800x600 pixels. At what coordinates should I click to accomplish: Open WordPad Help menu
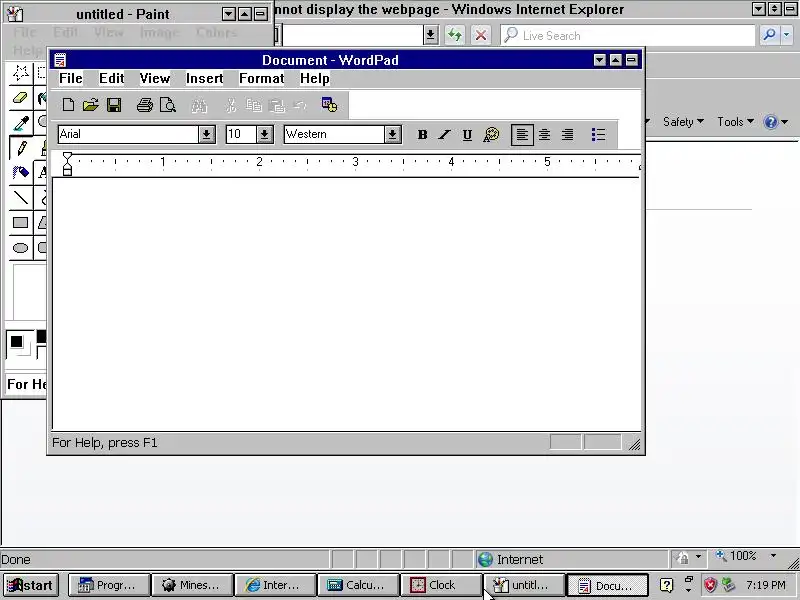click(x=314, y=79)
